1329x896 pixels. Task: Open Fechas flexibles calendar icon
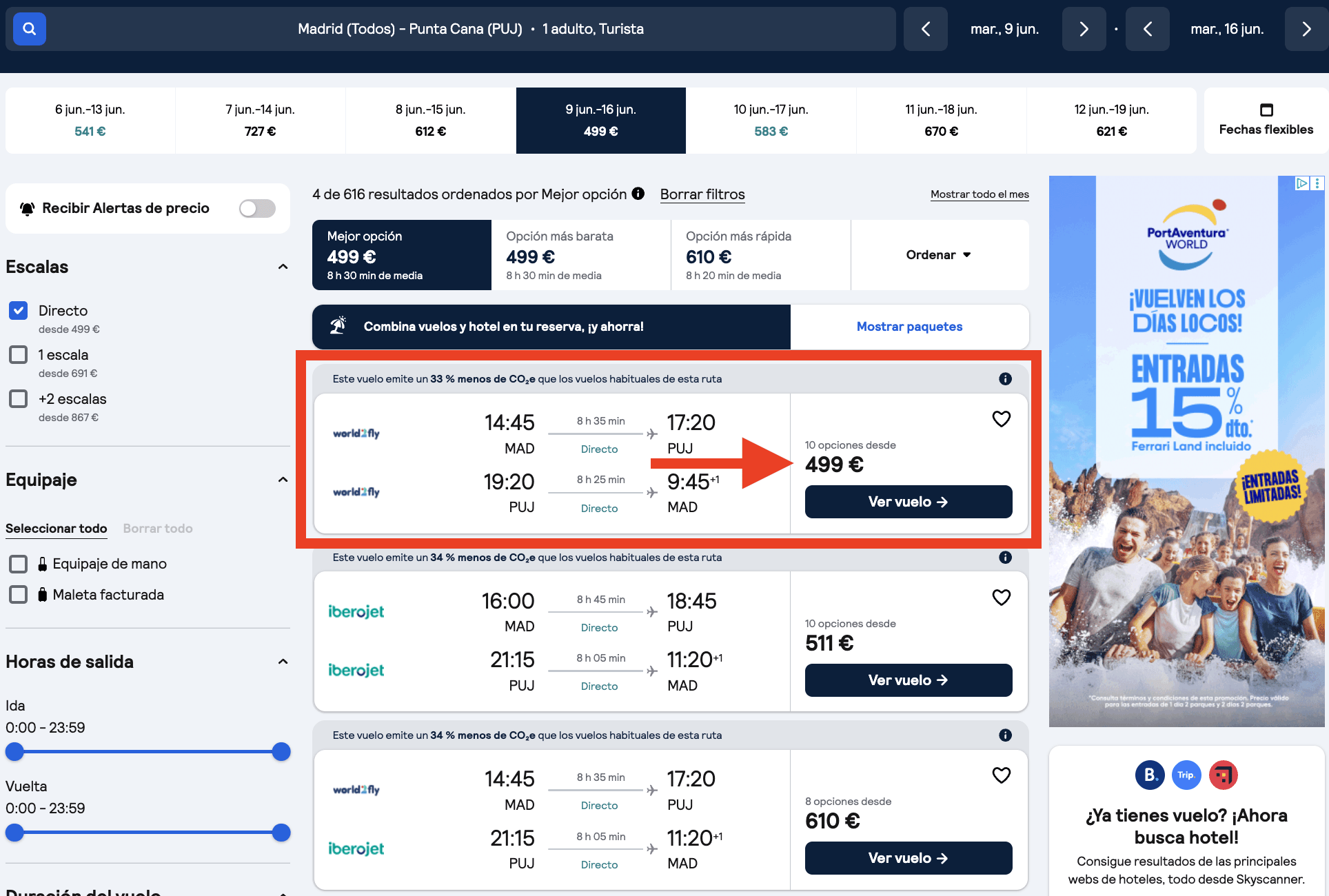point(1266,110)
